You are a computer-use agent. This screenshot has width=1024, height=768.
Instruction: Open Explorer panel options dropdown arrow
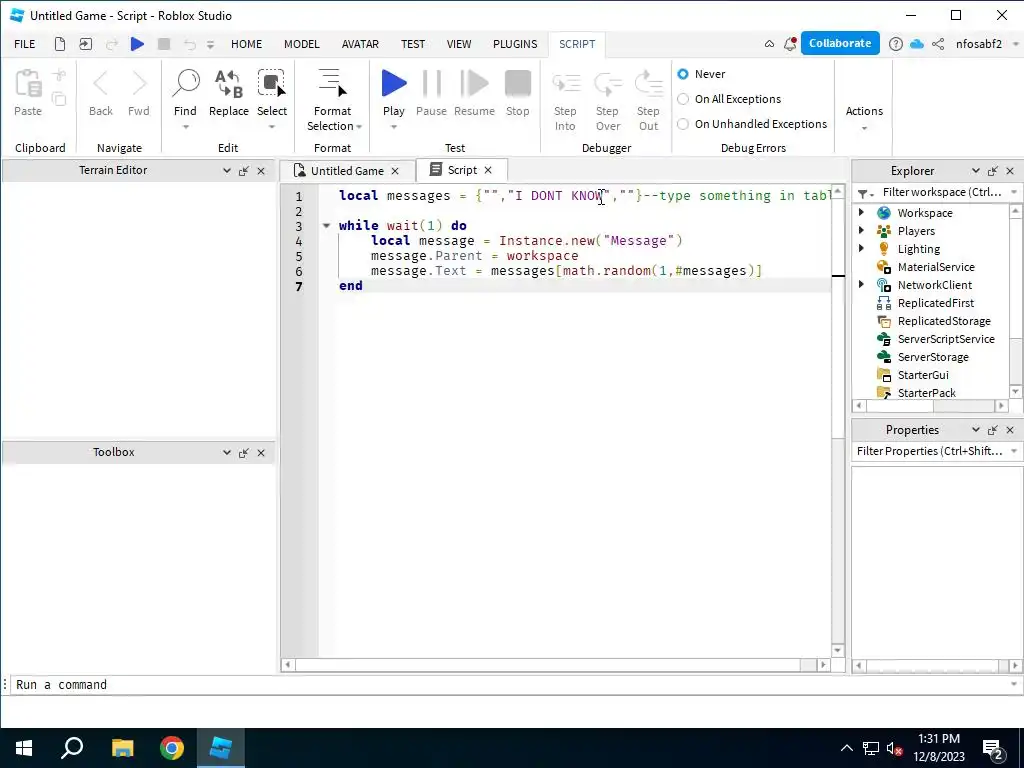pyautogui.click(x=975, y=170)
